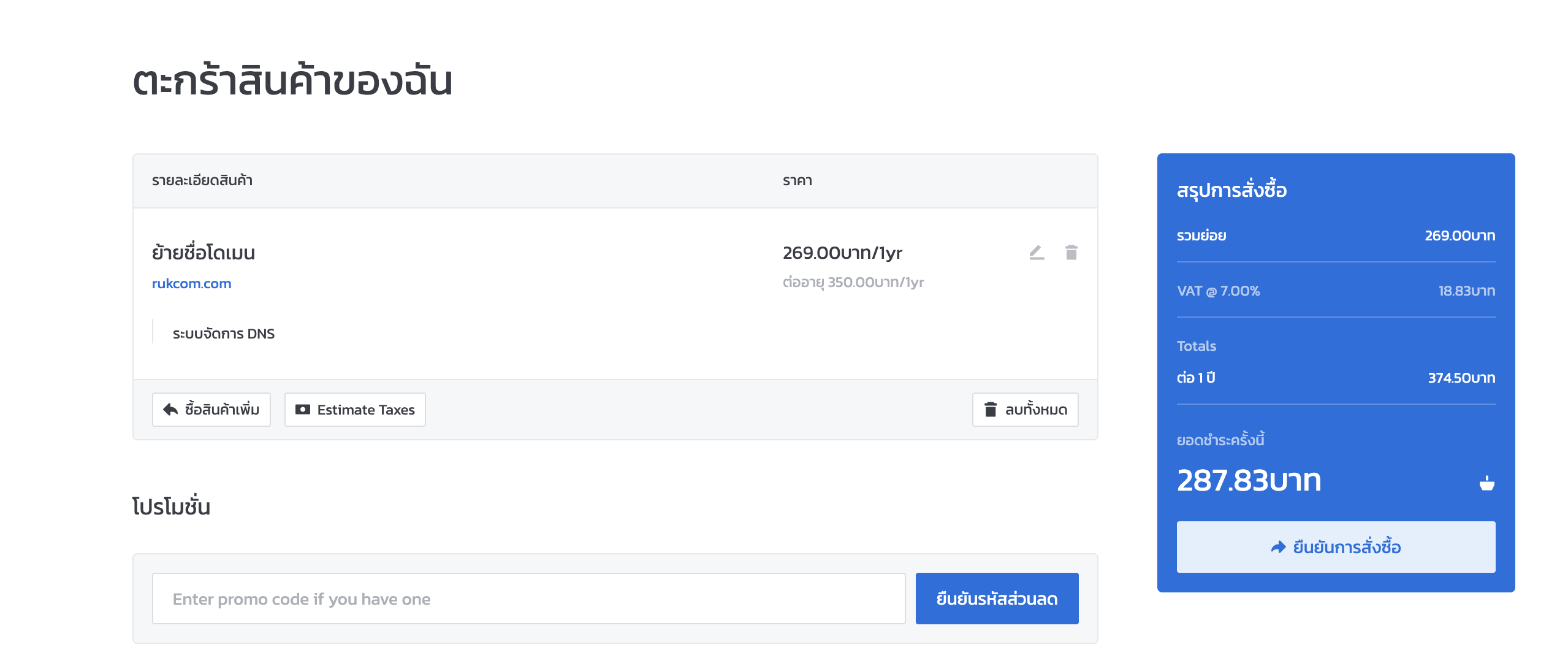The image size is (1568, 666).
Task: Select the ระบบจัดการ DNS addon line
Action: (223, 334)
